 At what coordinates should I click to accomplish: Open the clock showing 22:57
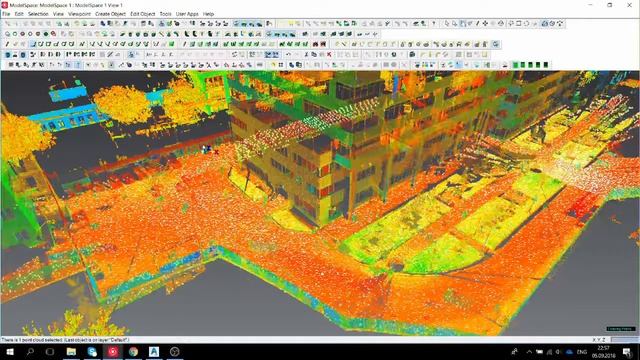(x=603, y=352)
